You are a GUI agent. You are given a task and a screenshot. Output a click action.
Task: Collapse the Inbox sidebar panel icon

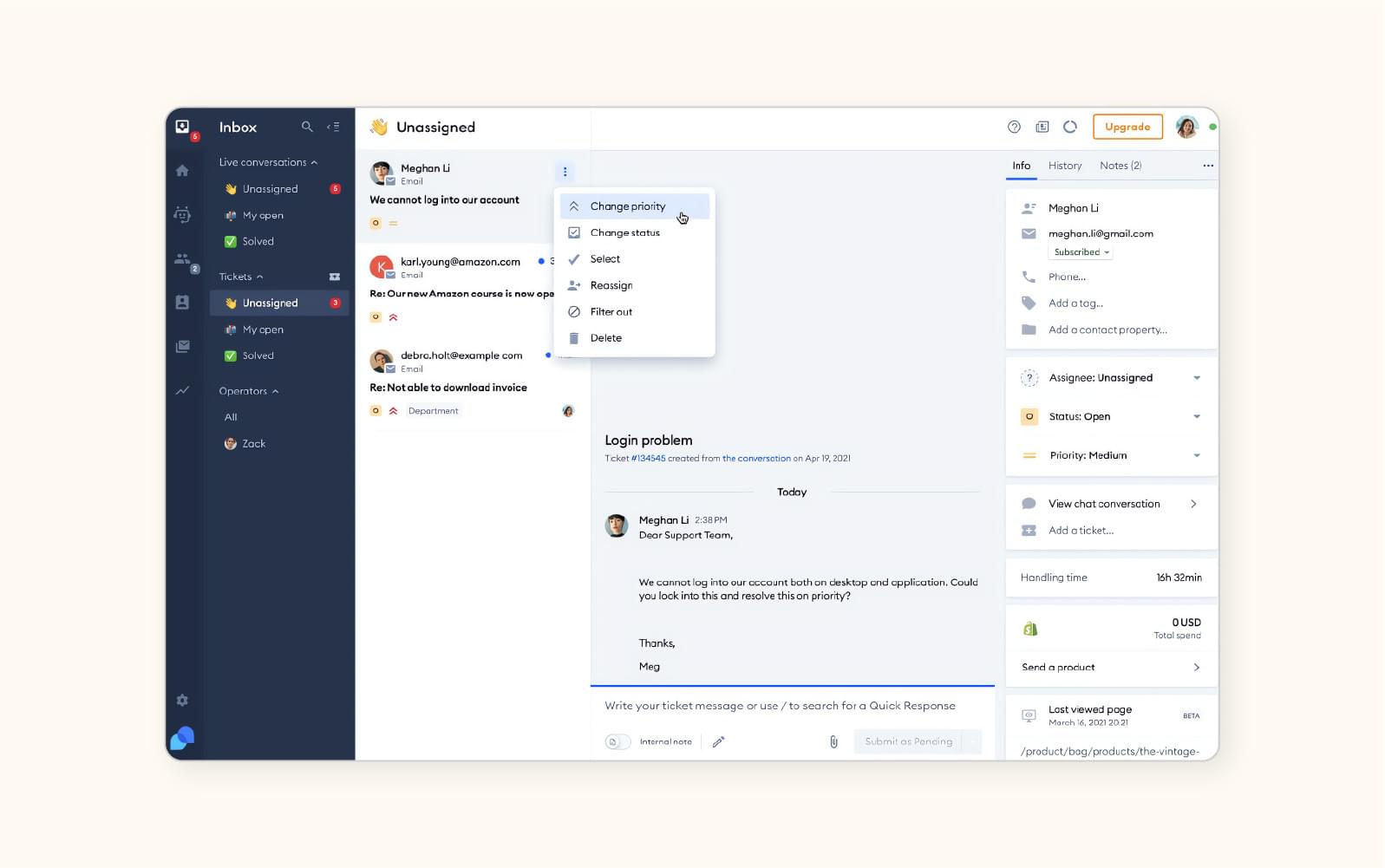coord(333,127)
